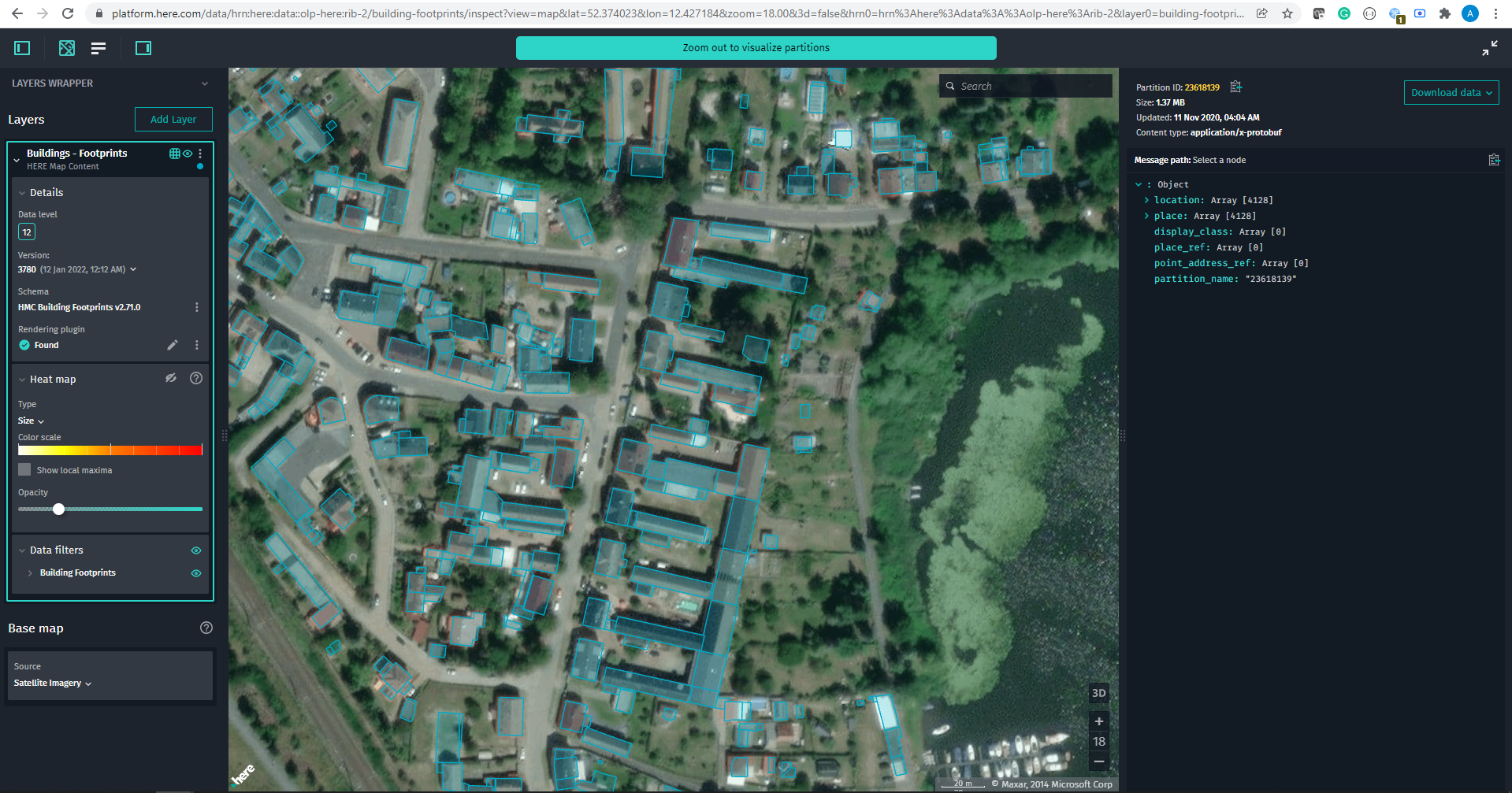This screenshot has width=1512, height=793.
Task: Click the map view toolbar icon
Action: (67, 48)
